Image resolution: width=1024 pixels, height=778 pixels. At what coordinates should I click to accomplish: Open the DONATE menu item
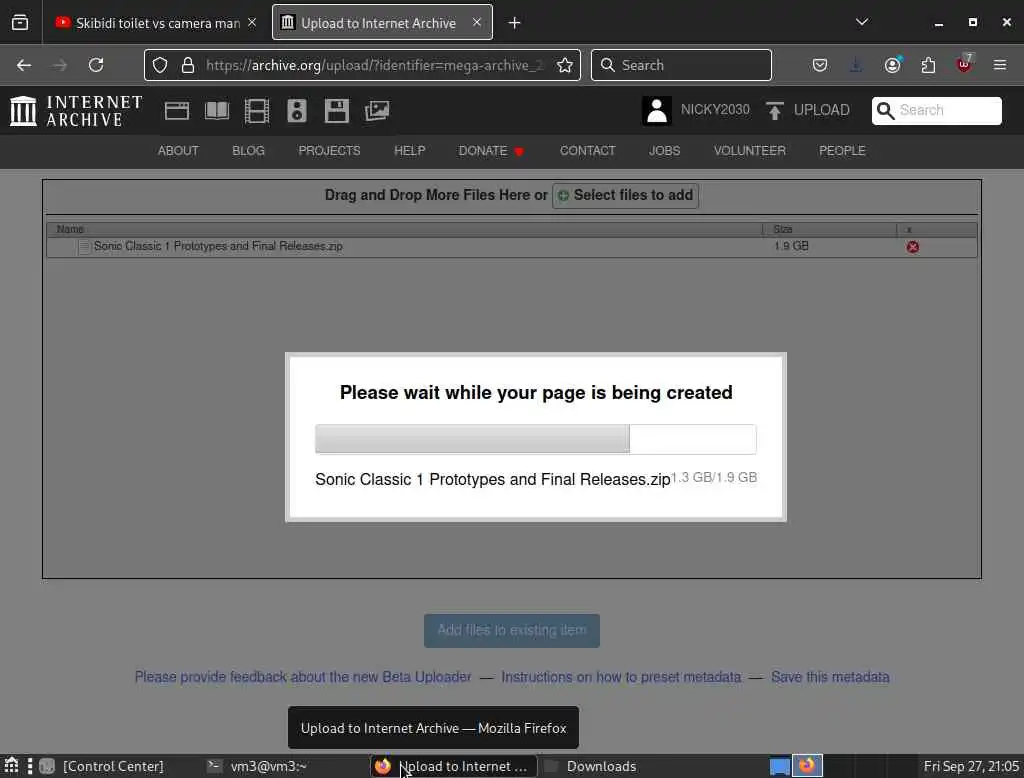click(491, 151)
